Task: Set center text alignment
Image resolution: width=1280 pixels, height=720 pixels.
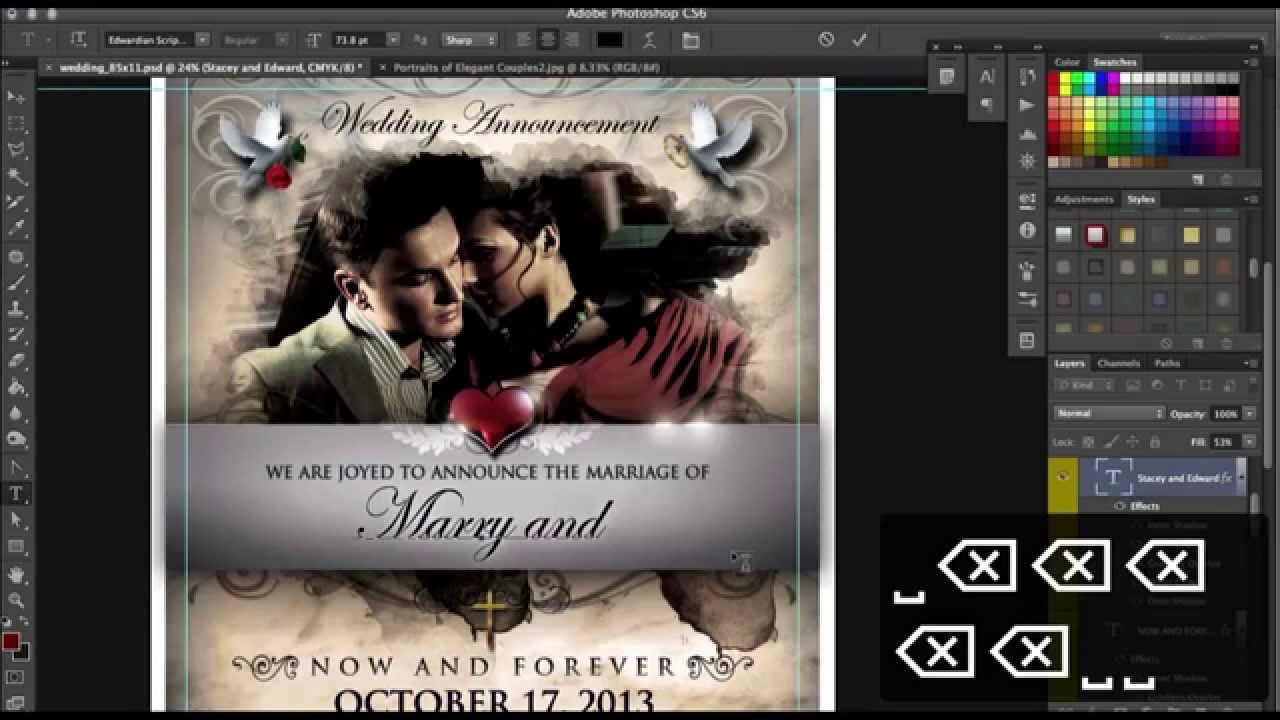Action: pos(547,40)
